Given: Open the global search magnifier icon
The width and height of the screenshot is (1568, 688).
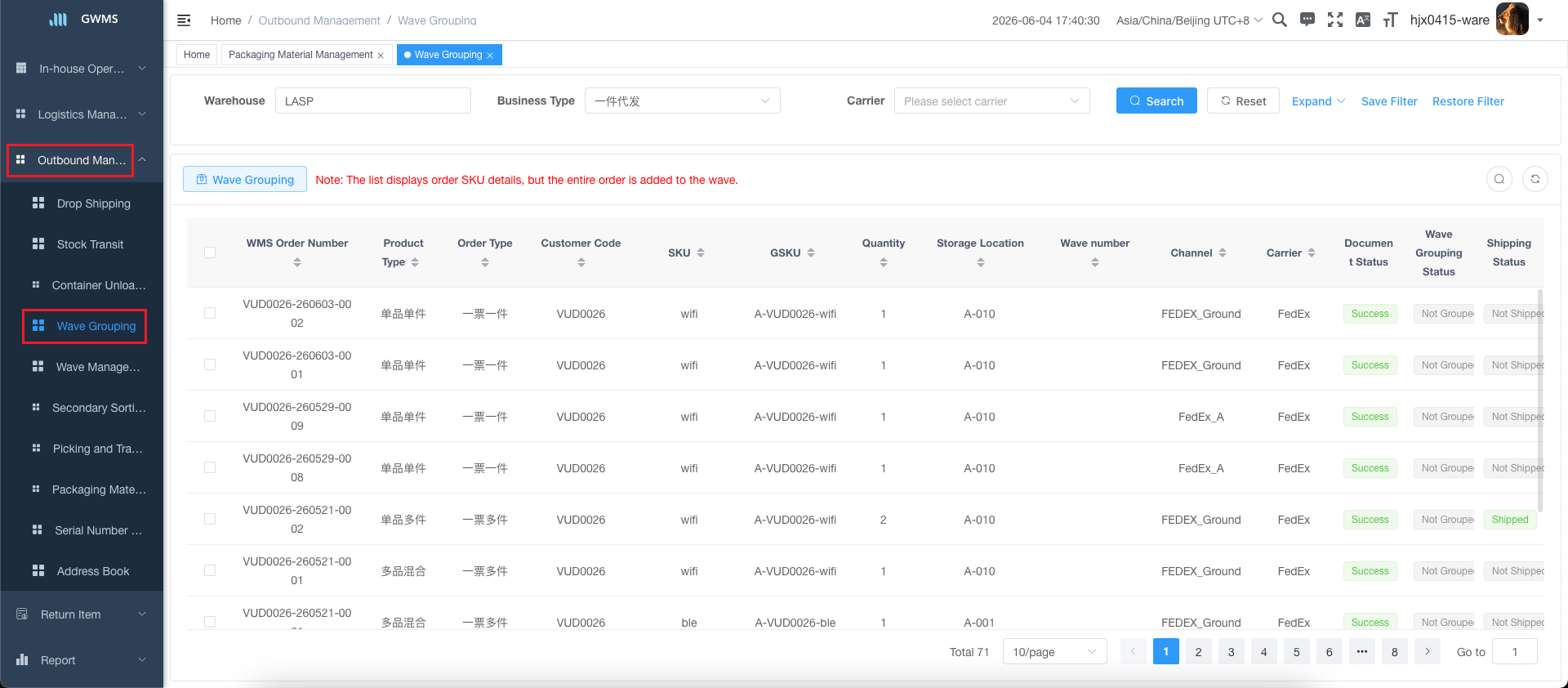Looking at the screenshot, I should pyautogui.click(x=1280, y=20).
